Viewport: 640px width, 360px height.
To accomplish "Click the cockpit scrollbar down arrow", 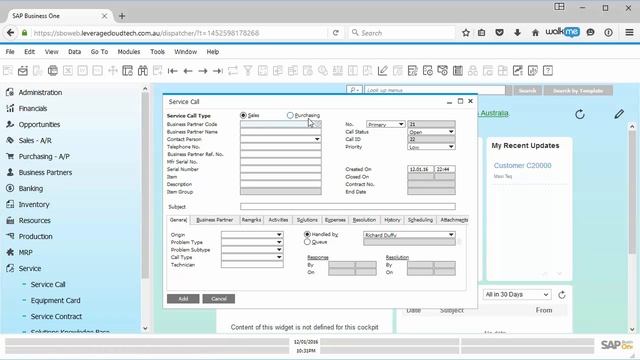I will (x=632, y=329).
